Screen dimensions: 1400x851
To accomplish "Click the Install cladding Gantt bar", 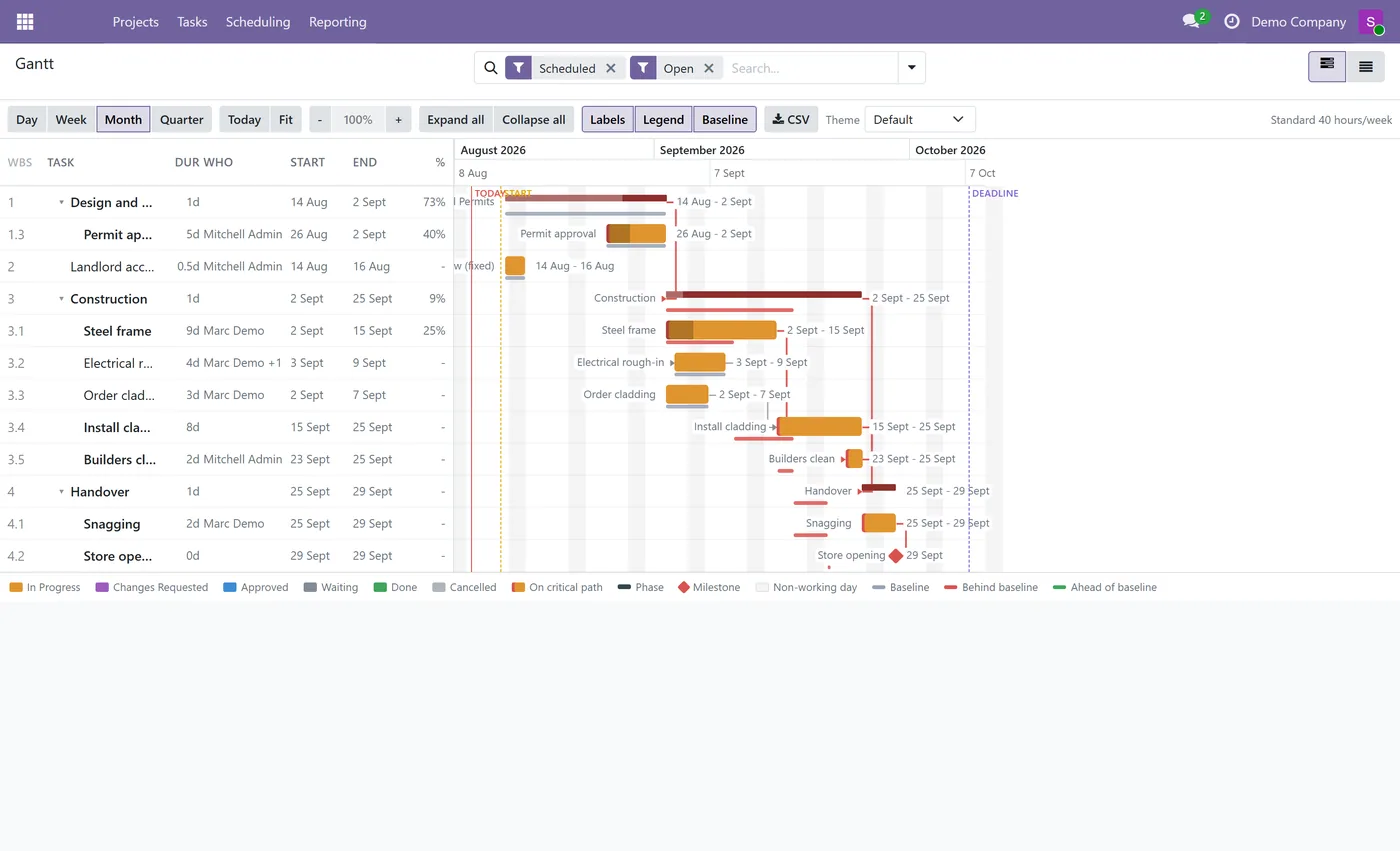I will pyautogui.click(x=819, y=427).
